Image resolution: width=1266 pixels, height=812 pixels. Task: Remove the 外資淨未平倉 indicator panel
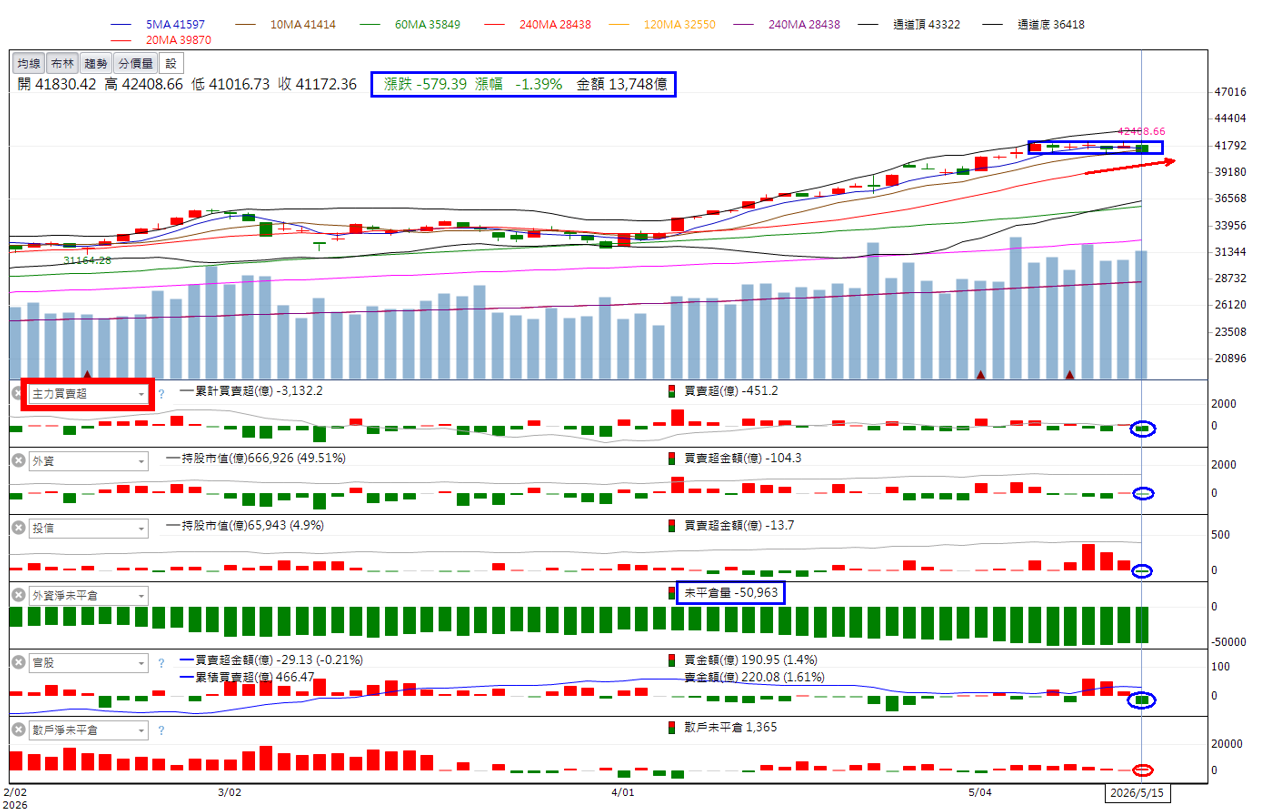17,595
